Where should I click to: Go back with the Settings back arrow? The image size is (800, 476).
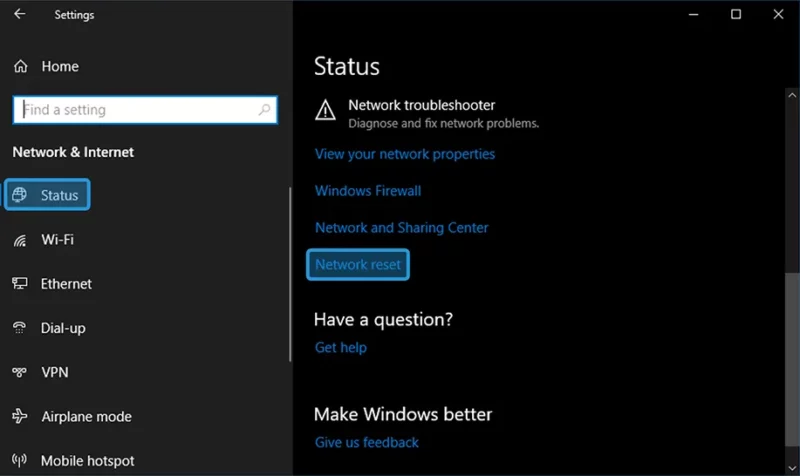(19, 14)
